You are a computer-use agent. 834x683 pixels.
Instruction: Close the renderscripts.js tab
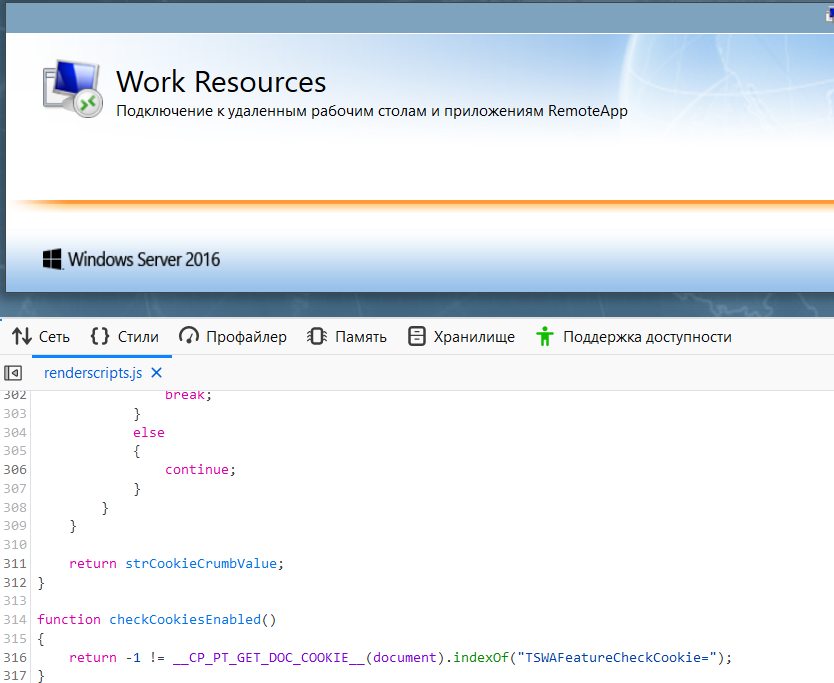click(156, 373)
